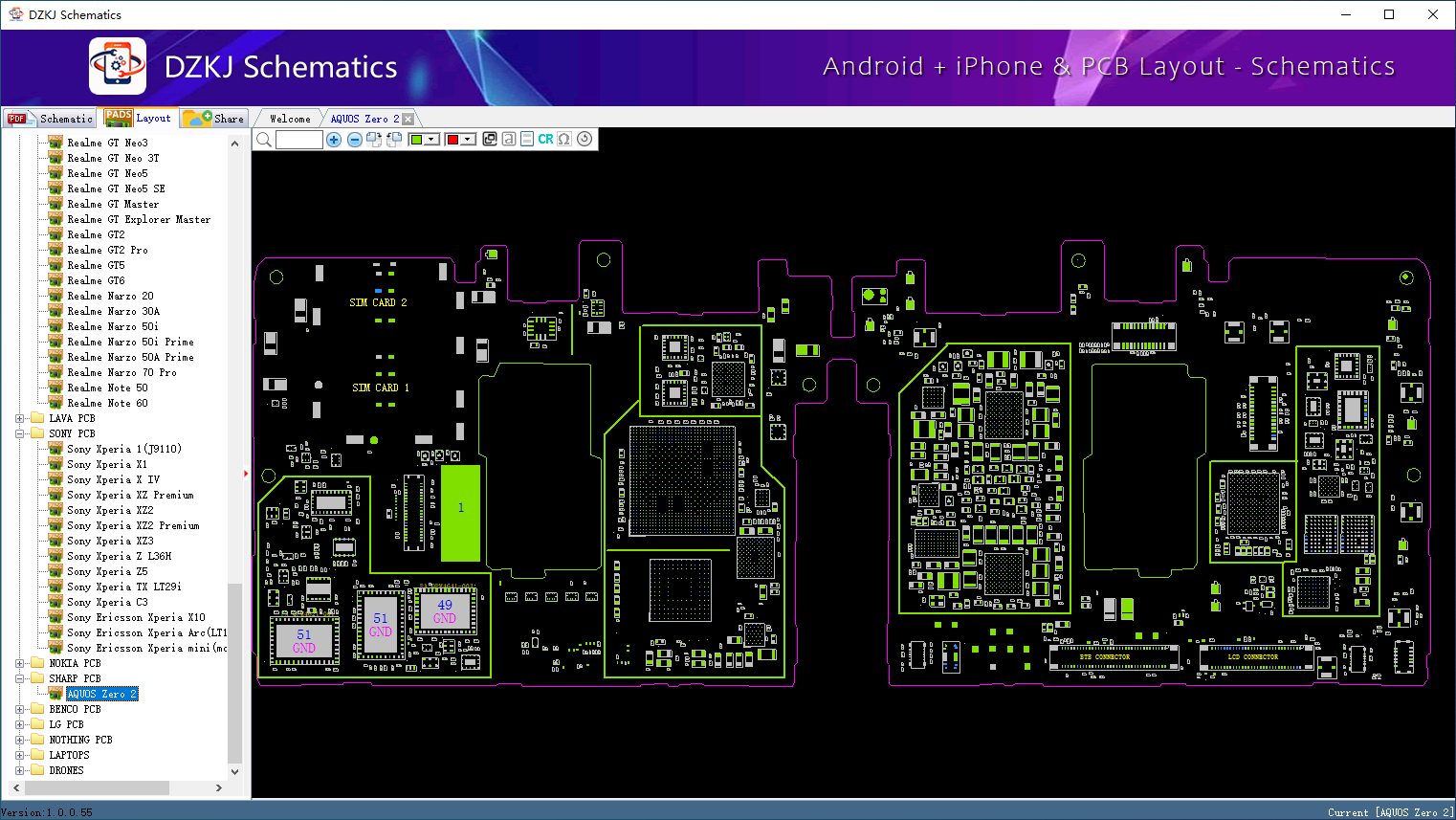Expand the LAVA PCB folder
This screenshot has width=1456, height=820.
tap(20, 418)
